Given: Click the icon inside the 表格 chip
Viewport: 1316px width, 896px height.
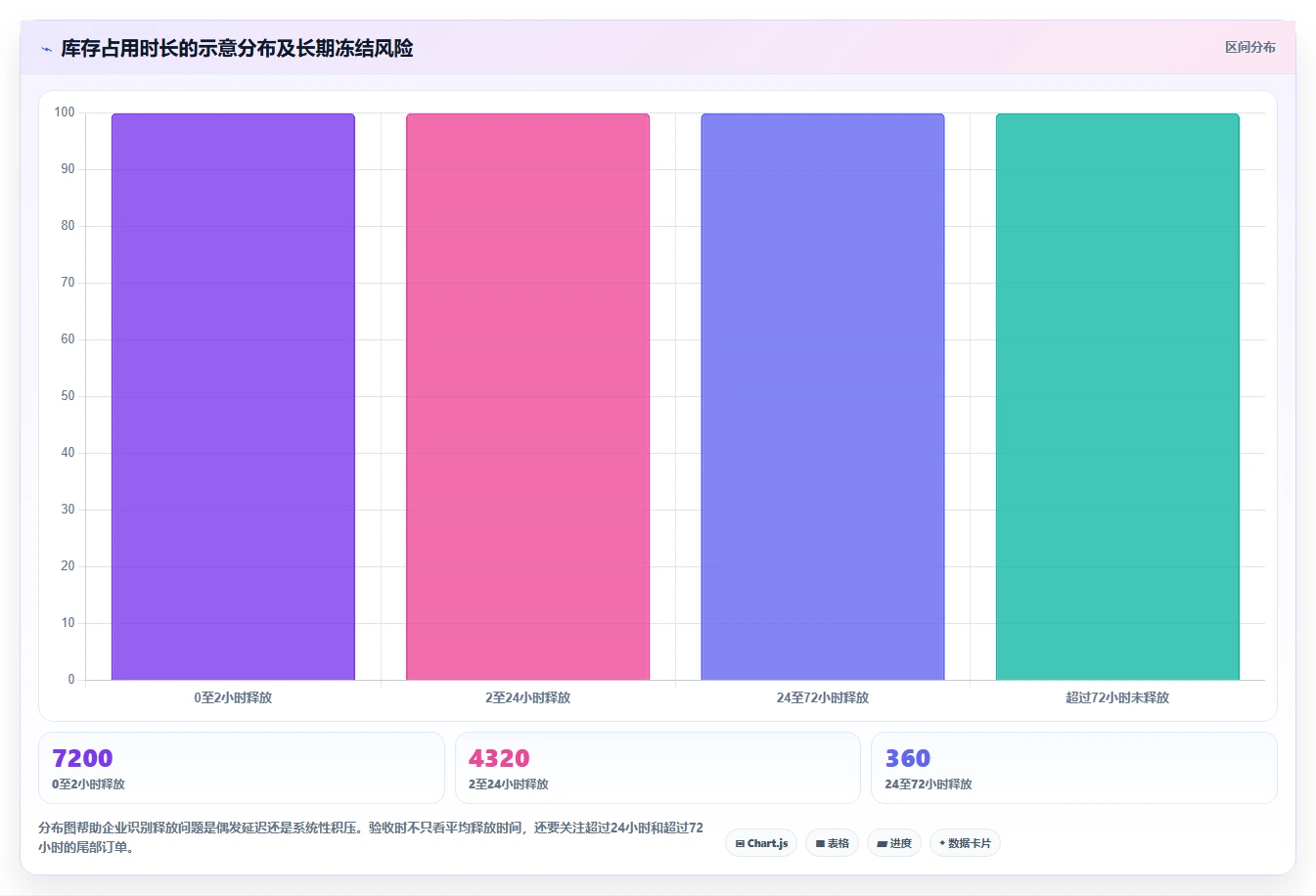Looking at the screenshot, I should pyautogui.click(x=820, y=843).
